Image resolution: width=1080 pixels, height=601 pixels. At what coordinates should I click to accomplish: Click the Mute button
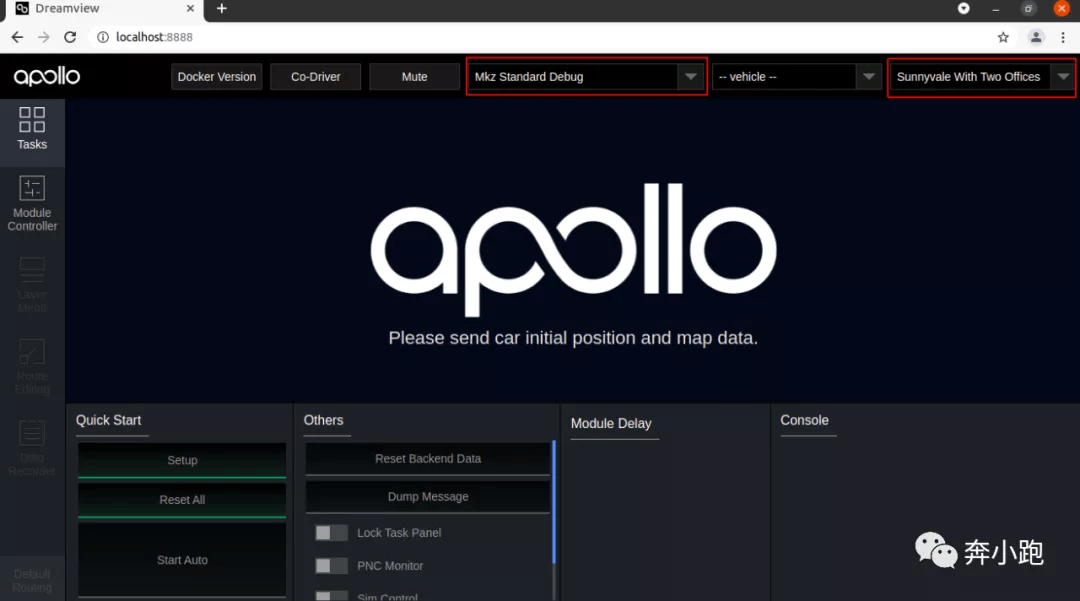tap(415, 76)
